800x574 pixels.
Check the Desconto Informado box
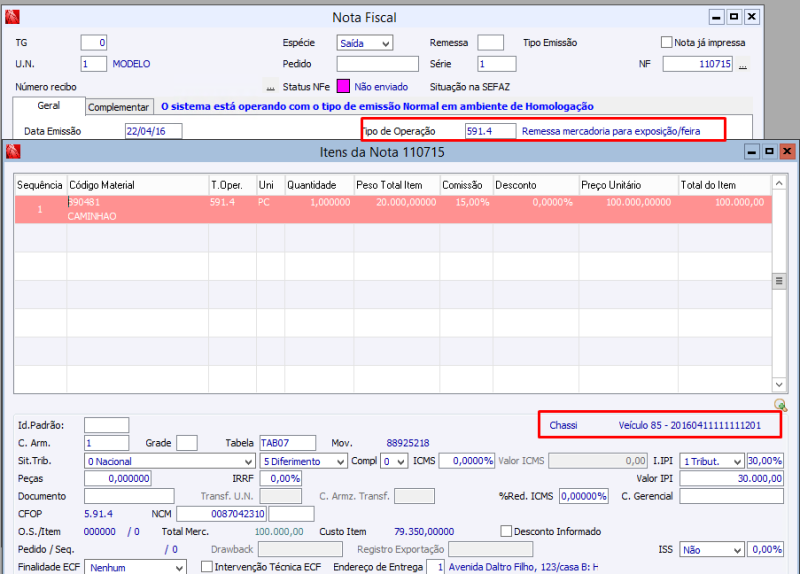pyautogui.click(x=506, y=531)
